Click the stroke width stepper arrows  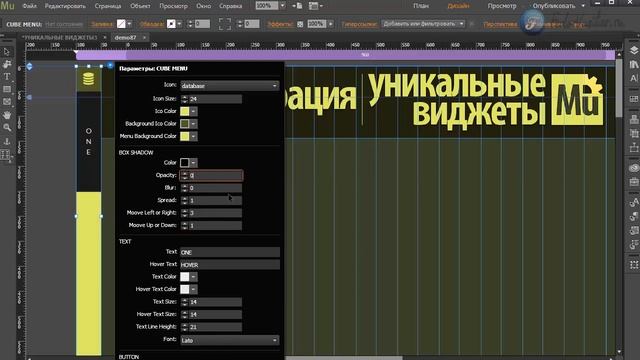pos(190,24)
